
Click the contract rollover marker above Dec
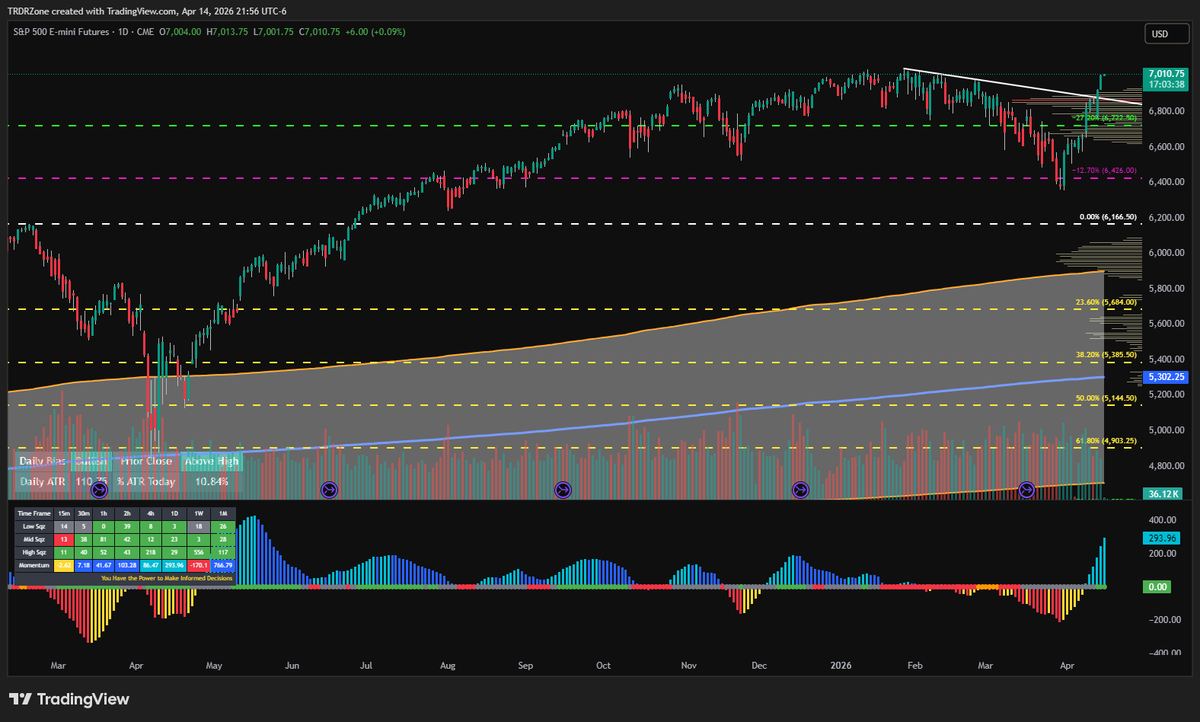coord(801,490)
